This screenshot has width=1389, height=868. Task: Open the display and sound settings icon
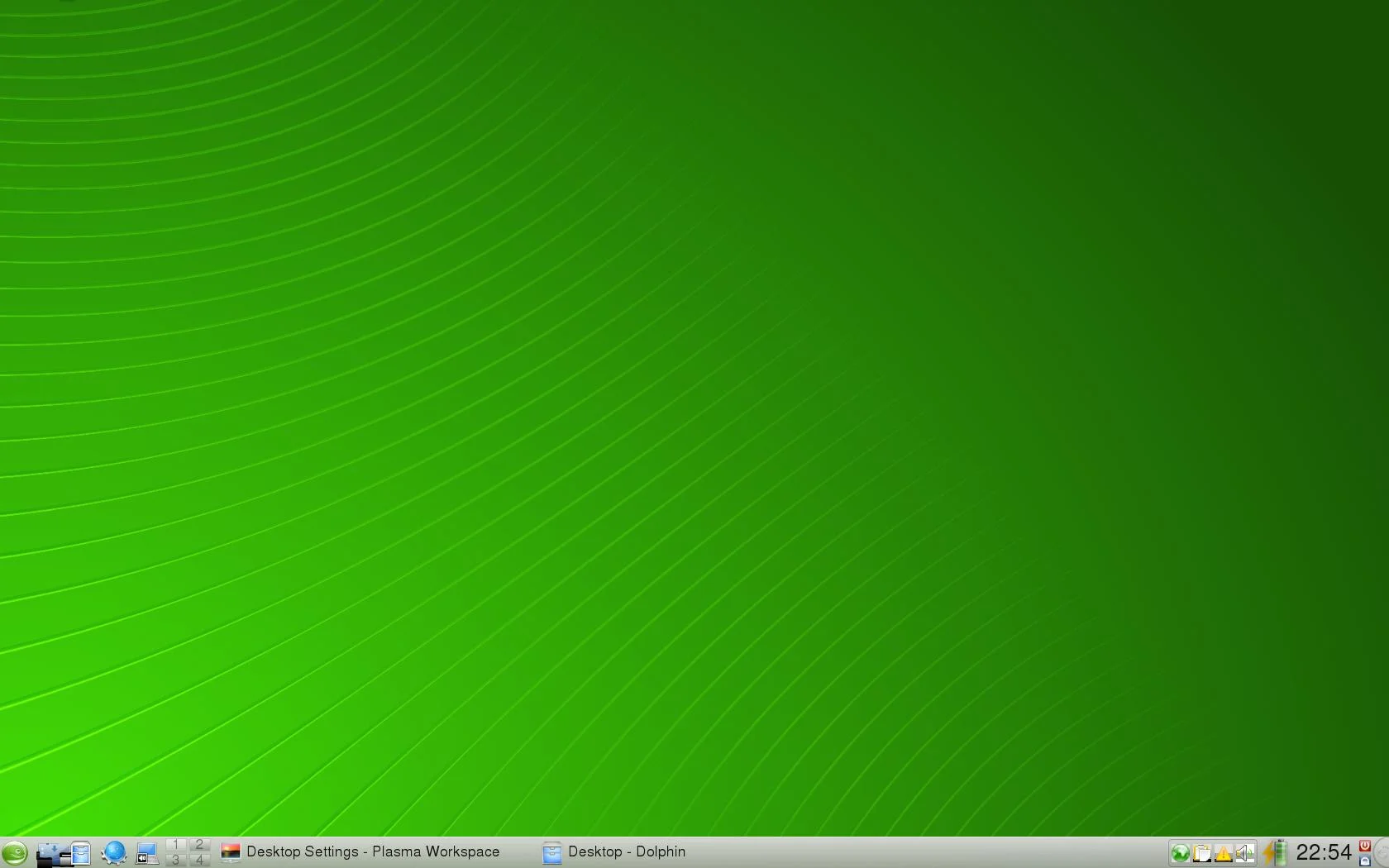coord(146,852)
